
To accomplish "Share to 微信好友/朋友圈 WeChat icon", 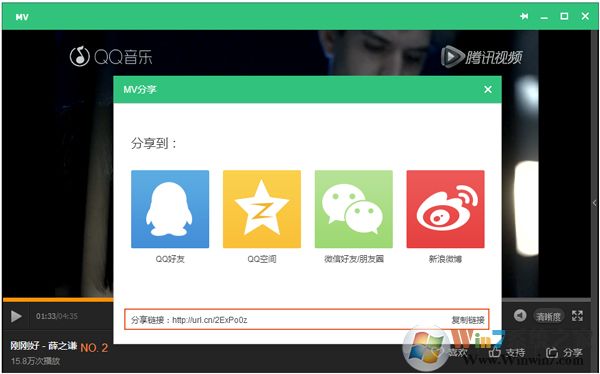I will tap(354, 209).
